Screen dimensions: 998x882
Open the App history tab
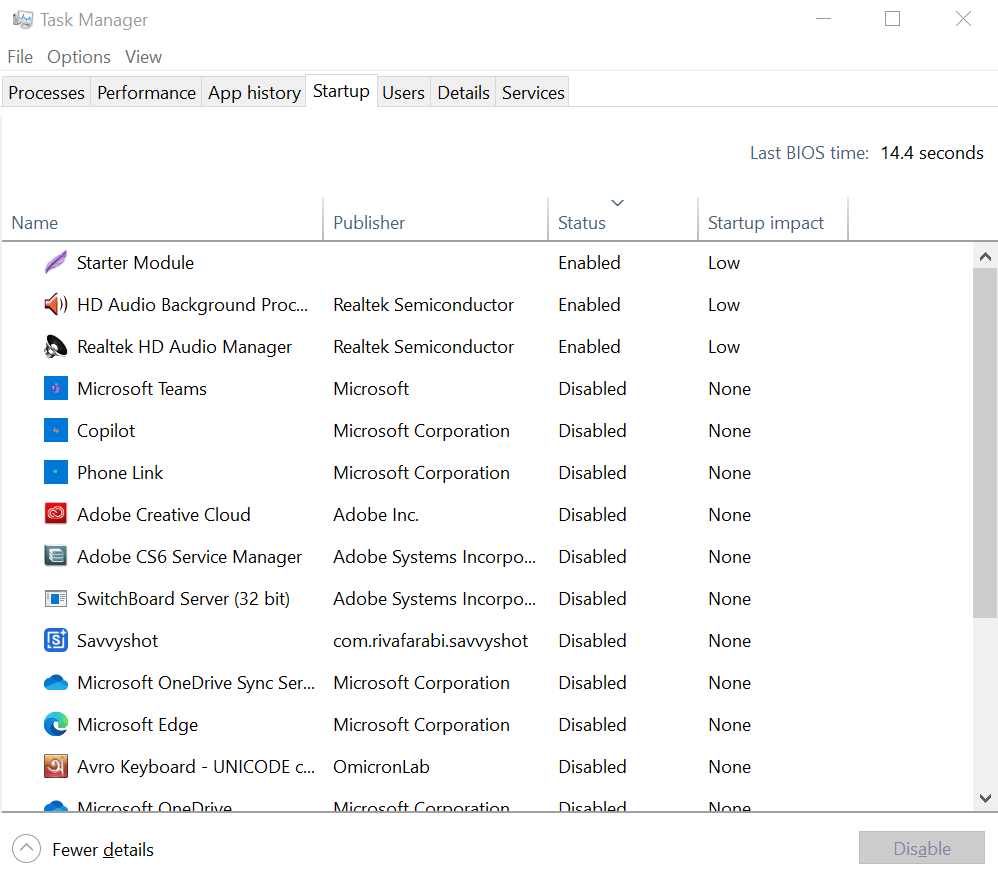254,93
